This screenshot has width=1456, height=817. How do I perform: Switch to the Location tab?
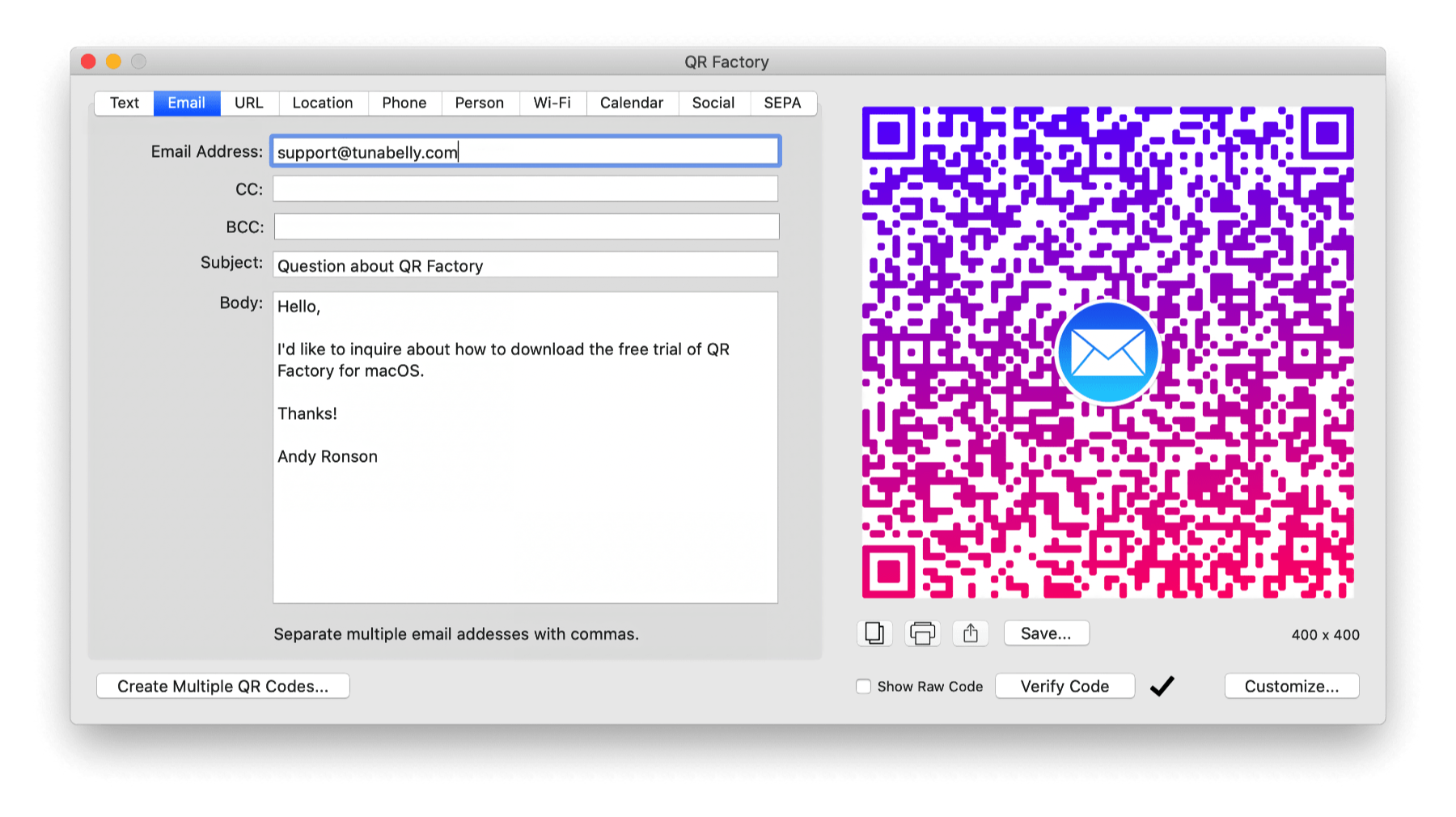pos(323,103)
